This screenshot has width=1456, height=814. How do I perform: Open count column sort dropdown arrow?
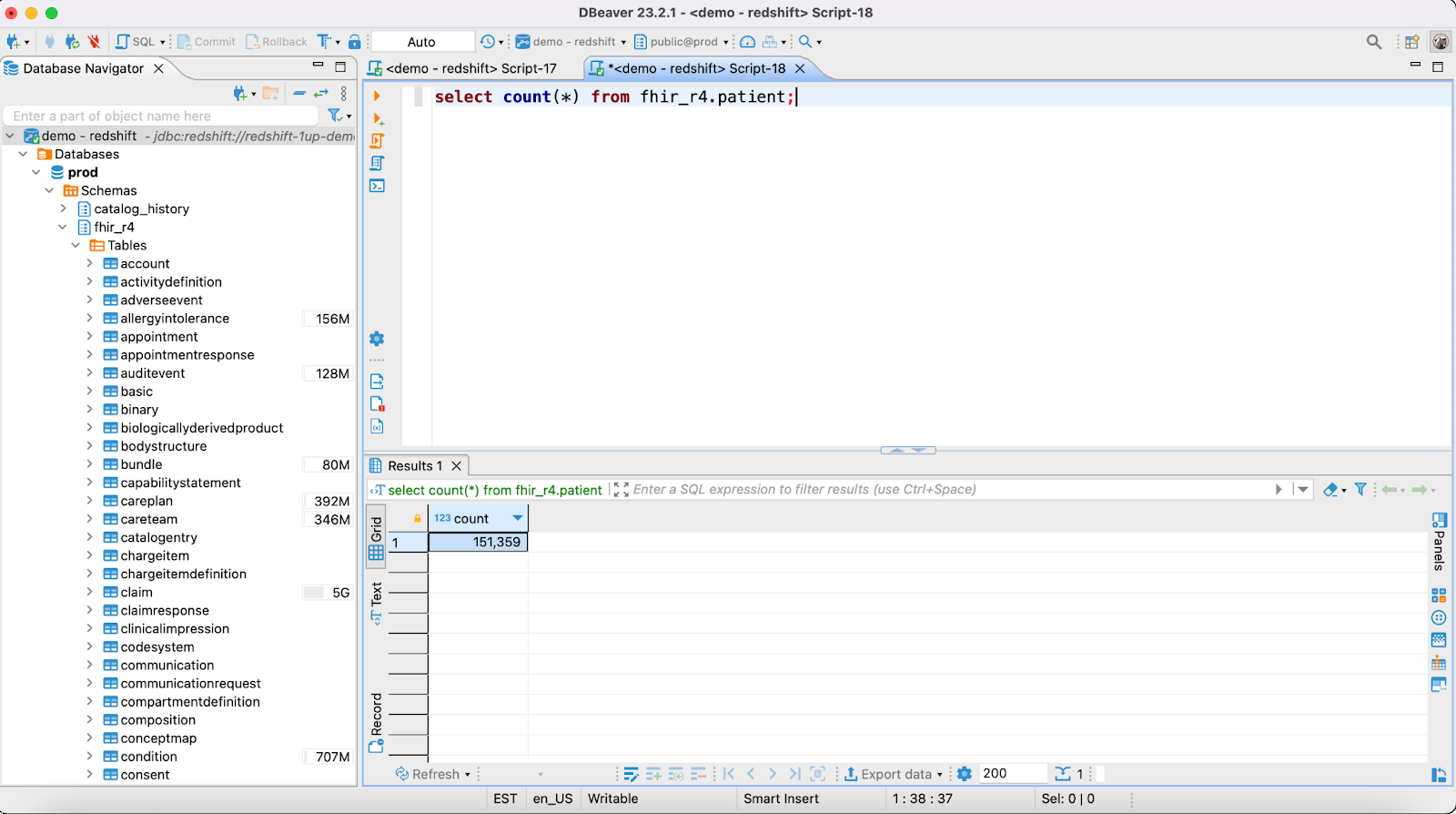tap(518, 518)
